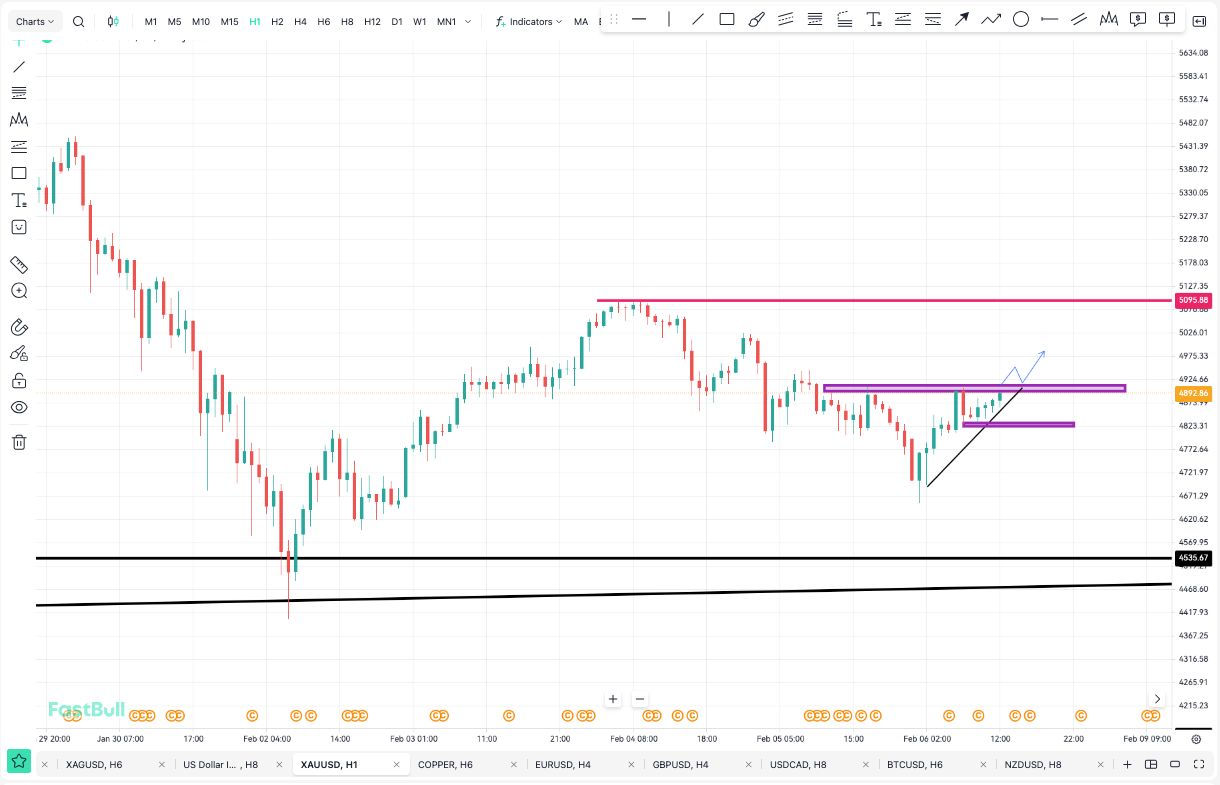Delete drawings with the trash icon
This screenshot has width=1220, height=785.
(18, 442)
